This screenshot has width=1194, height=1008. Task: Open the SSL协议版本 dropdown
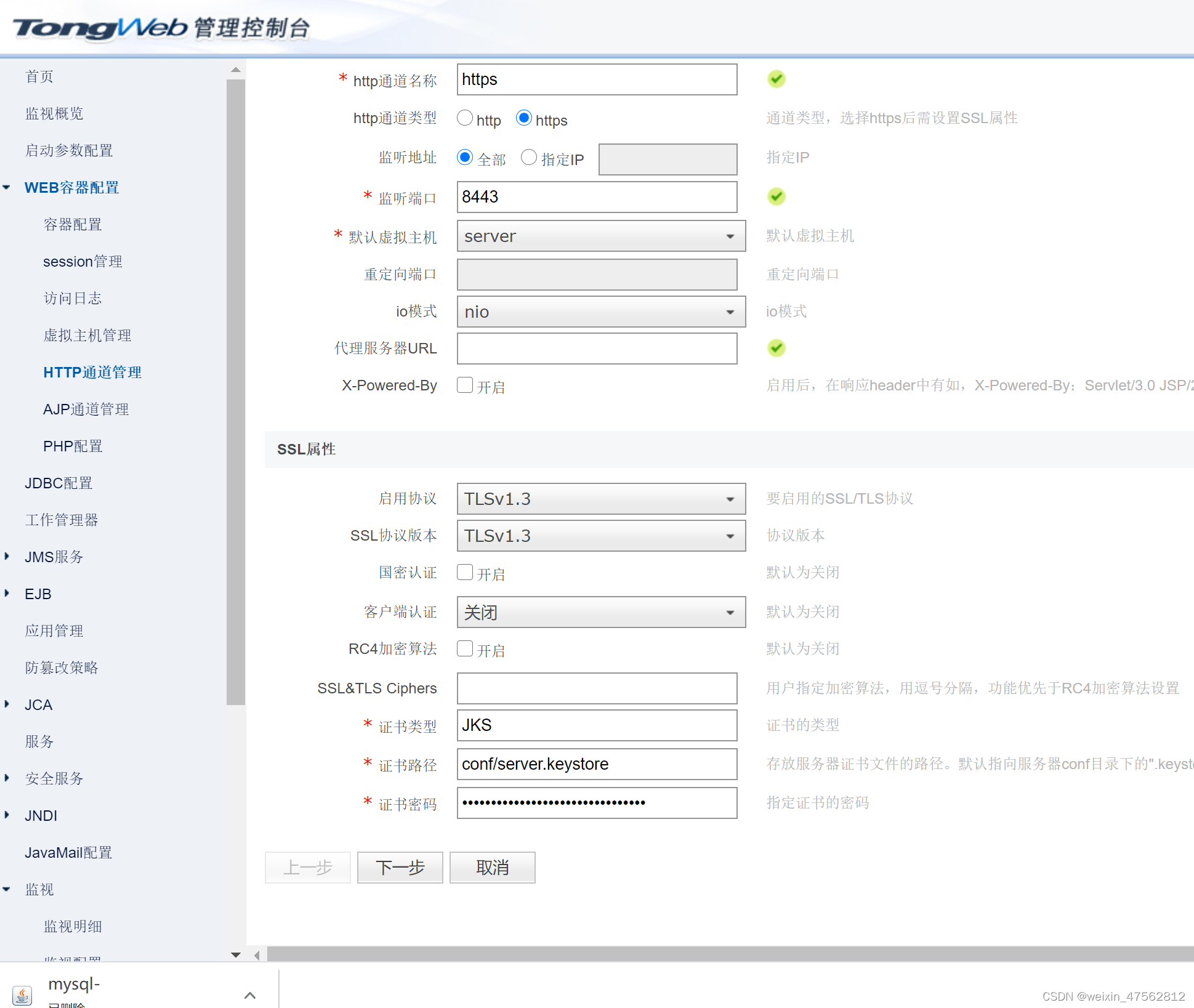601,536
